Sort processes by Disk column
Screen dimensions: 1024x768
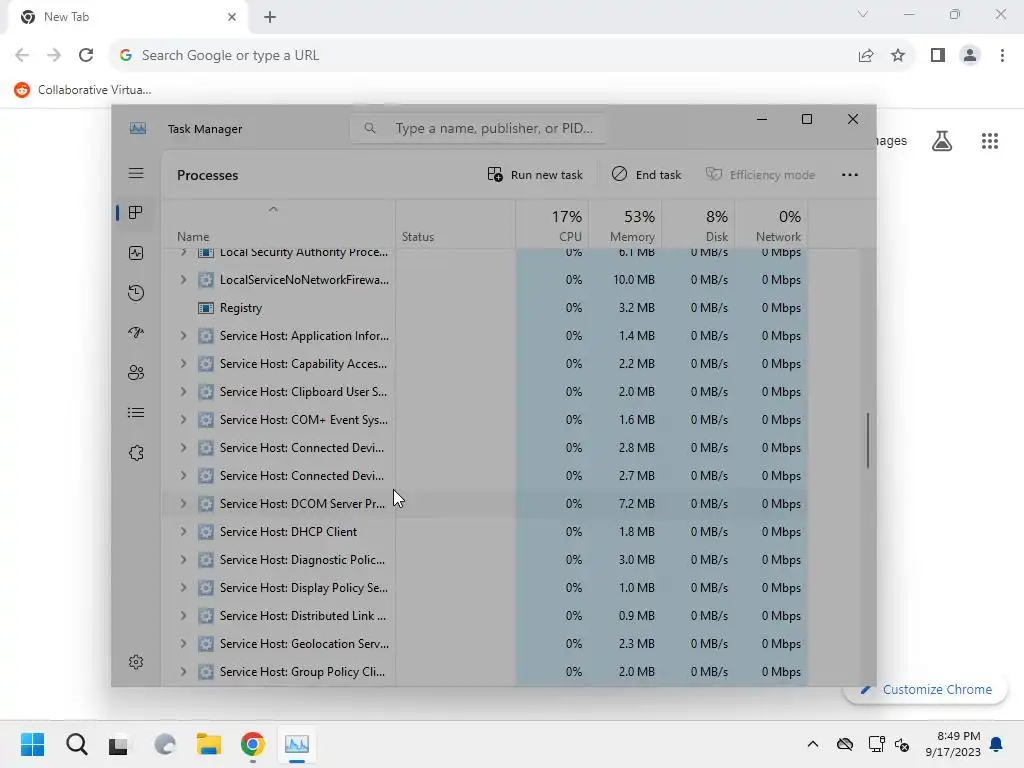698,224
